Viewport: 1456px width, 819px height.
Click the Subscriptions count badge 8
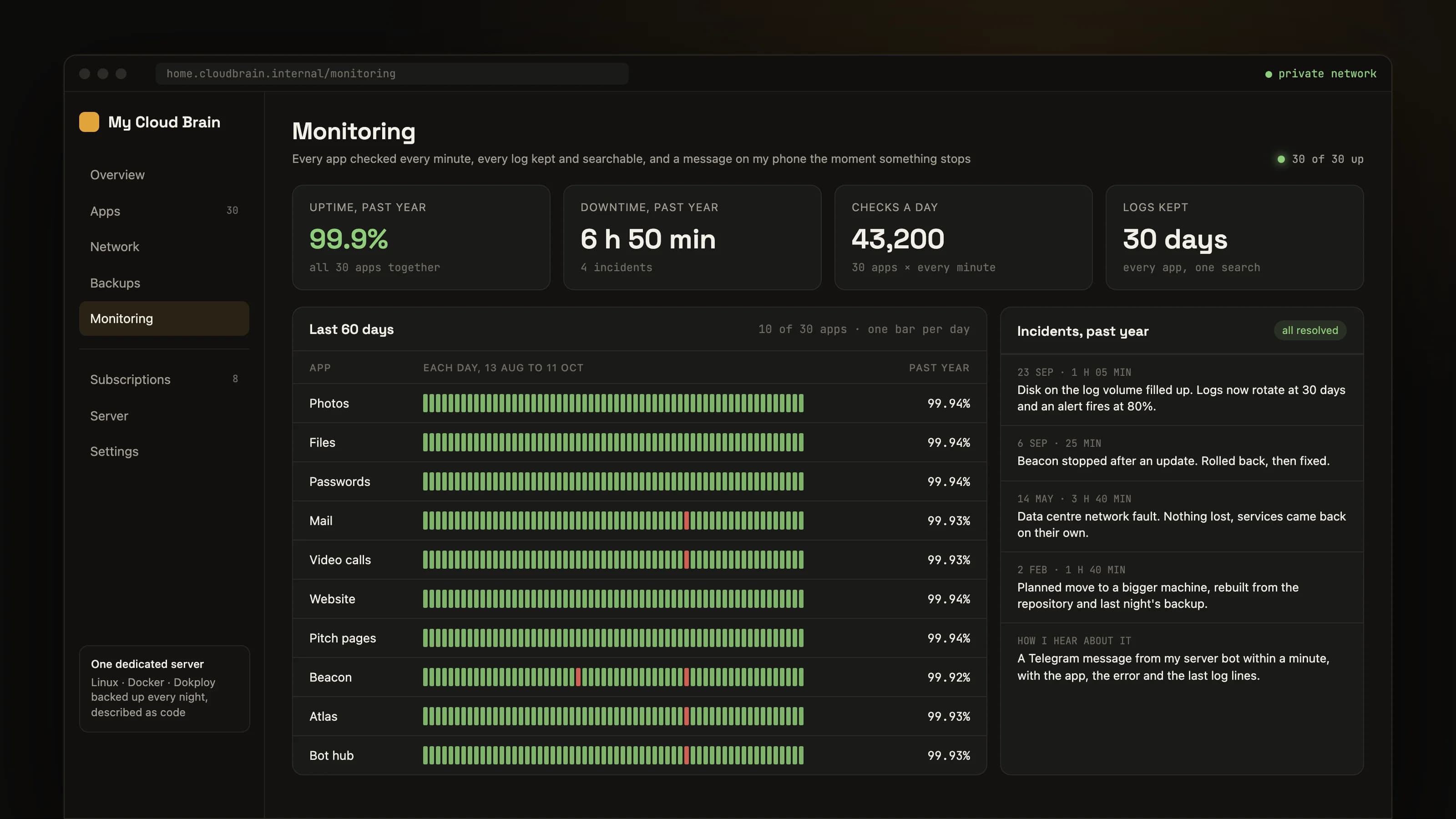coord(235,379)
